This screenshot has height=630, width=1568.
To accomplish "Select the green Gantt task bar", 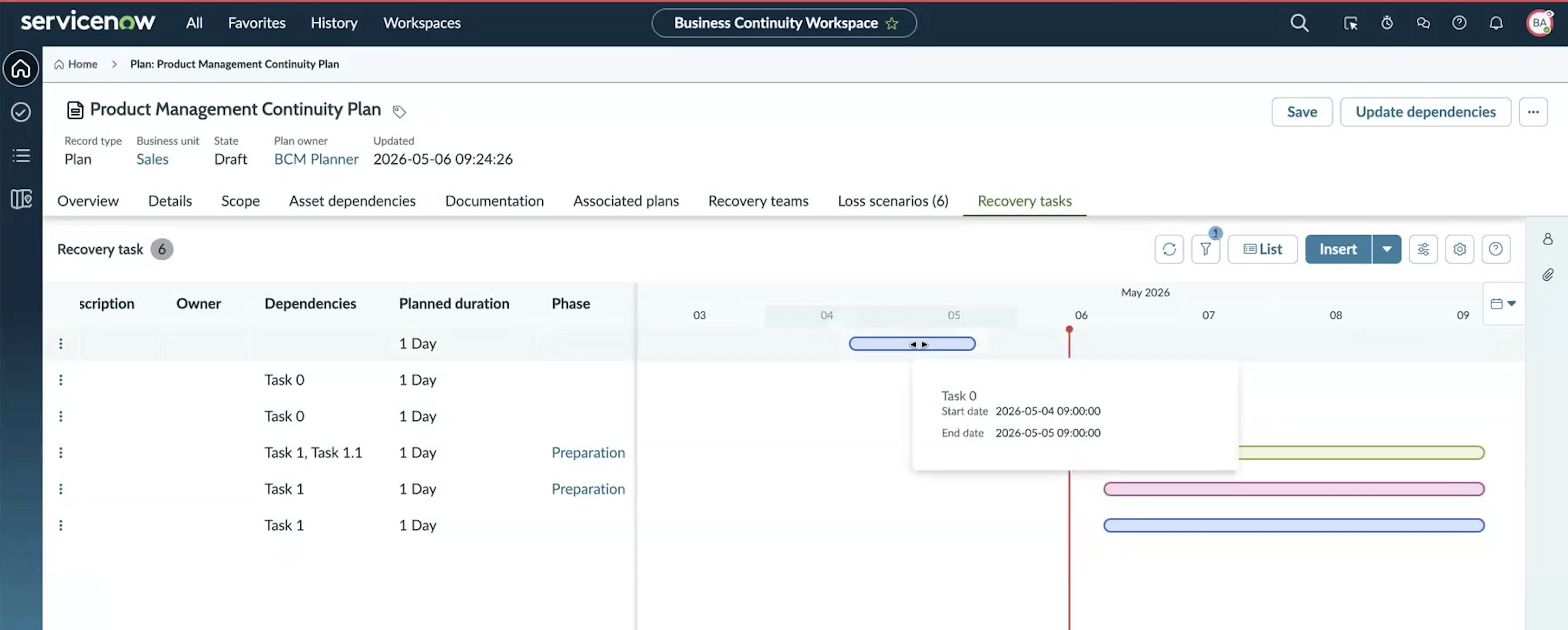I will point(1361,453).
